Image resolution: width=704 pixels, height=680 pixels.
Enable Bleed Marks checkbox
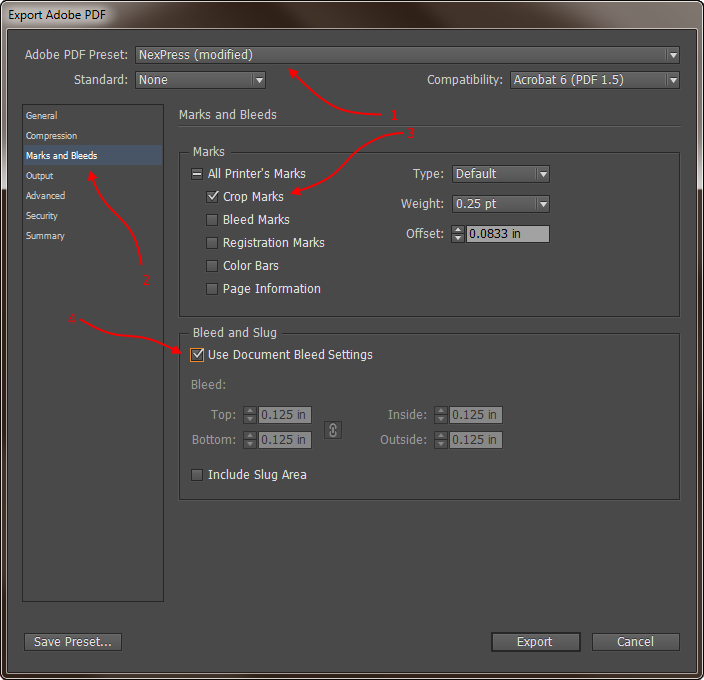click(212, 219)
